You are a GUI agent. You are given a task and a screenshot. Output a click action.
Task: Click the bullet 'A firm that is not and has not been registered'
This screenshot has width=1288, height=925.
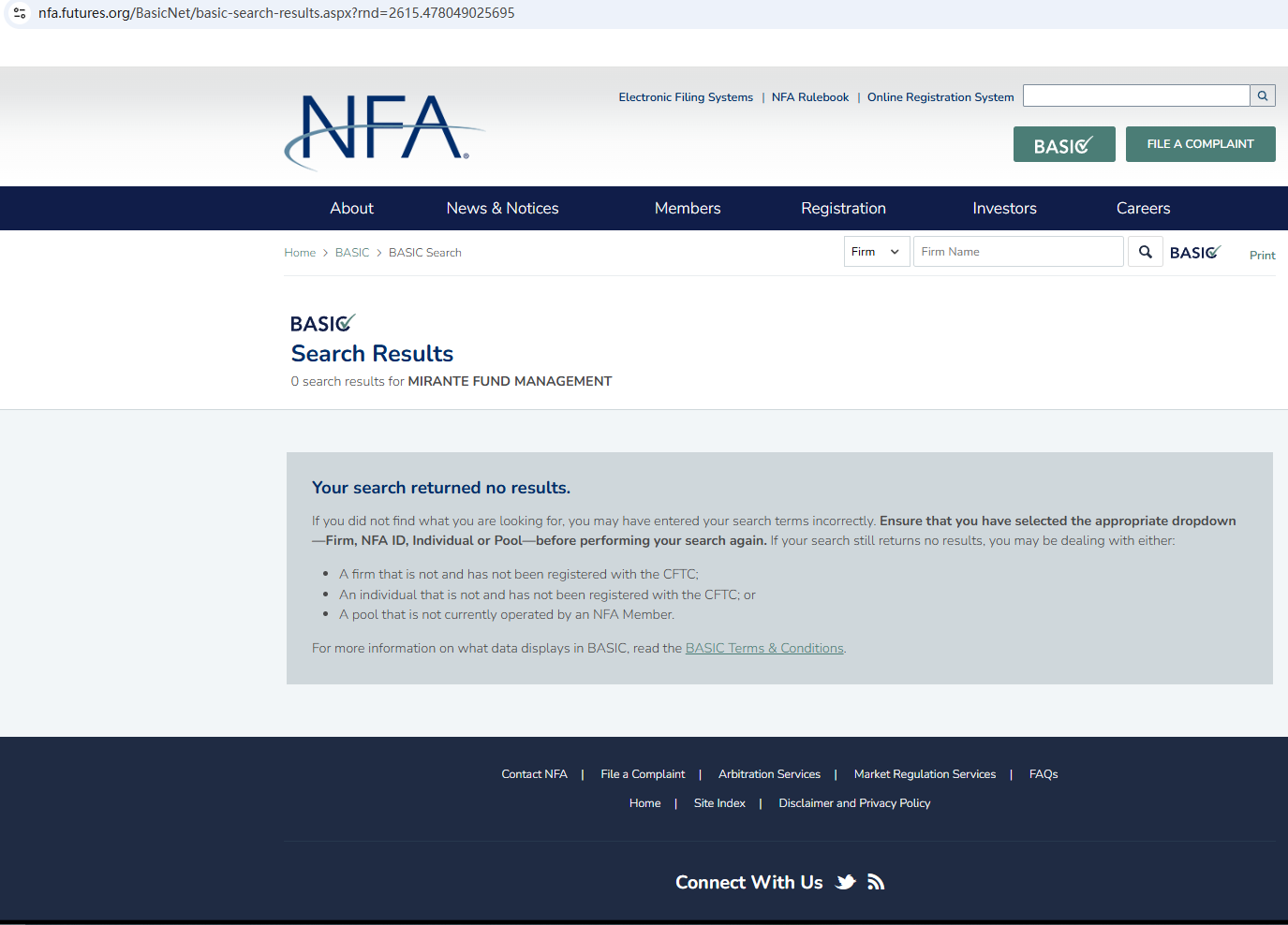pos(519,574)
